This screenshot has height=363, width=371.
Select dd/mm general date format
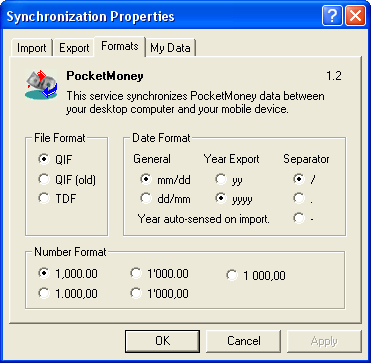[165, 199]
